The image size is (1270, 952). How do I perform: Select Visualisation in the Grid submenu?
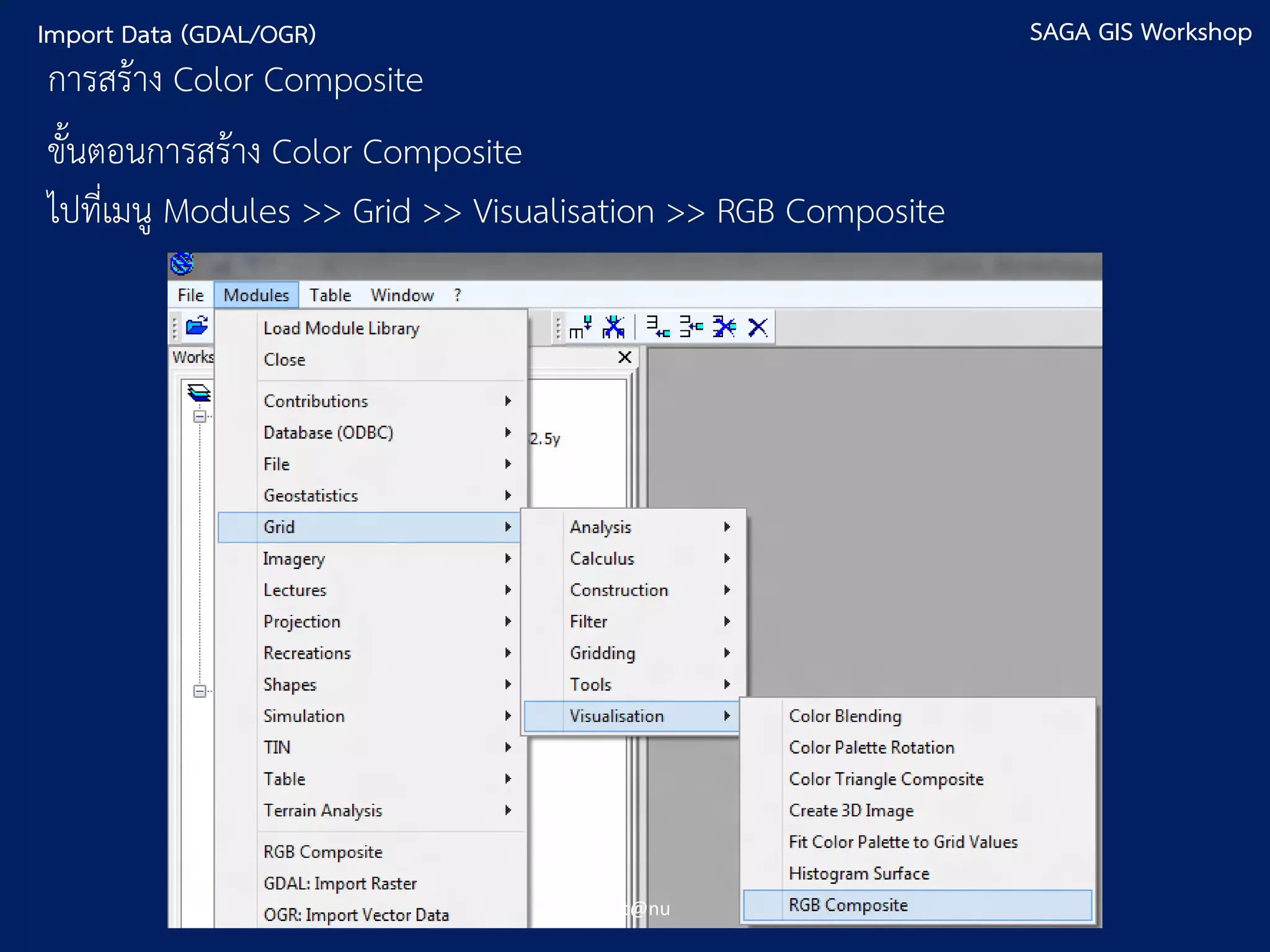click(x=633, y=716)
